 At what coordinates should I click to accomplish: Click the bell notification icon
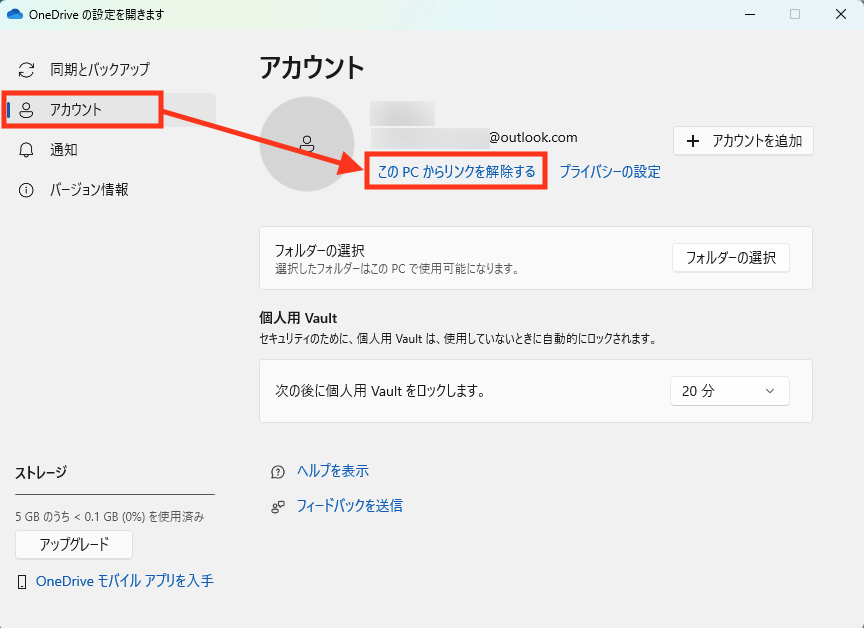[x=26, y=150]
